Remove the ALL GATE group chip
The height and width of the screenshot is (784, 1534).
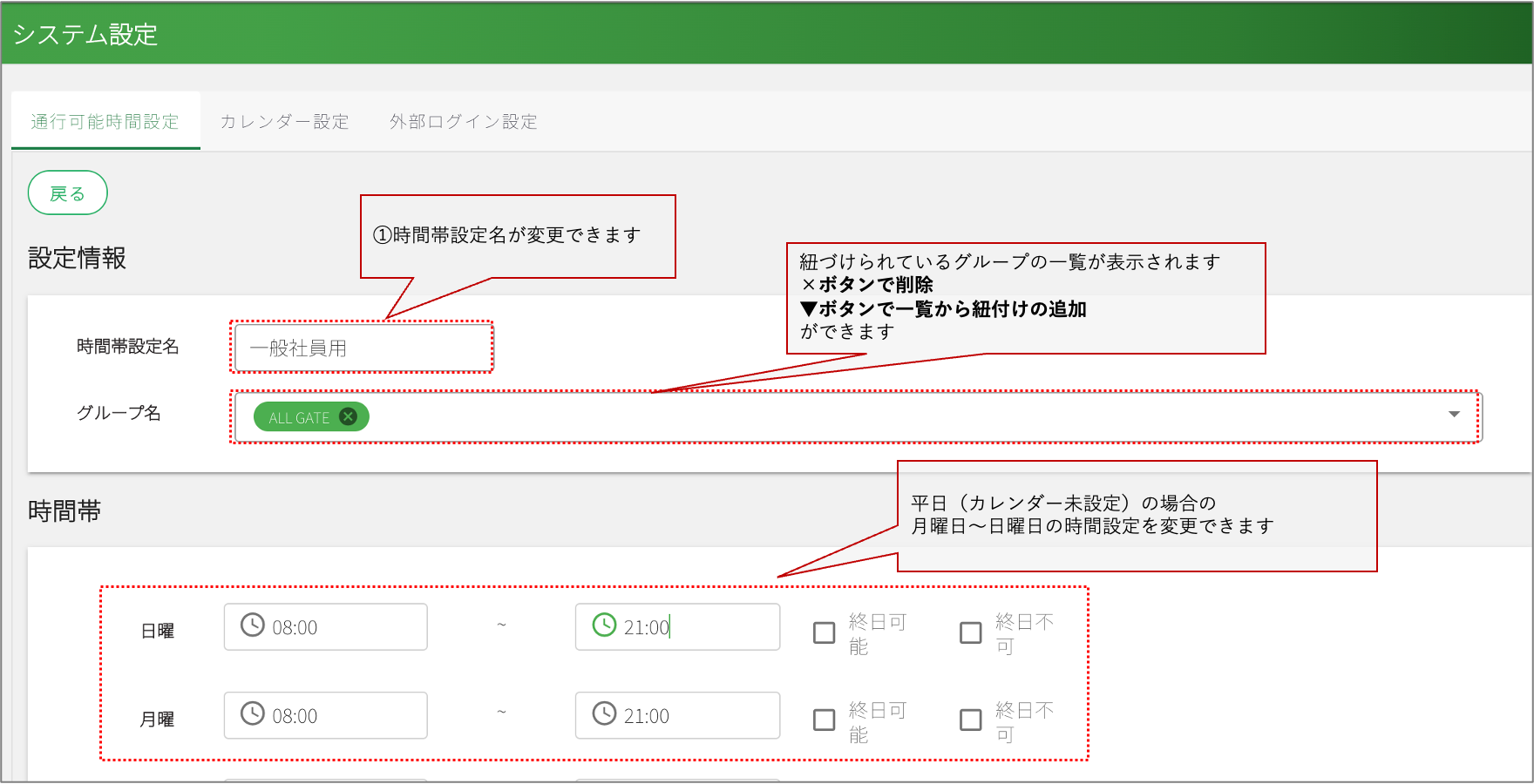[x=348, y=416]
